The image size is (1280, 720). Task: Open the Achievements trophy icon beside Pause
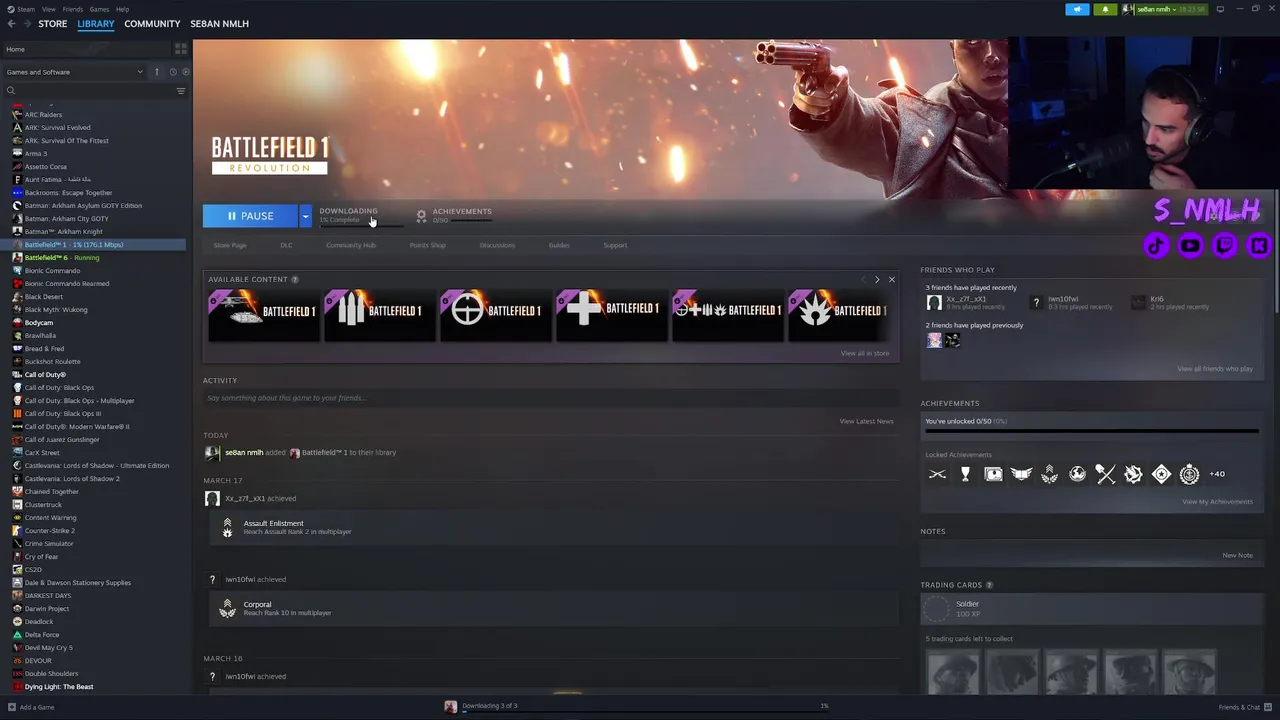pos(421,216)
